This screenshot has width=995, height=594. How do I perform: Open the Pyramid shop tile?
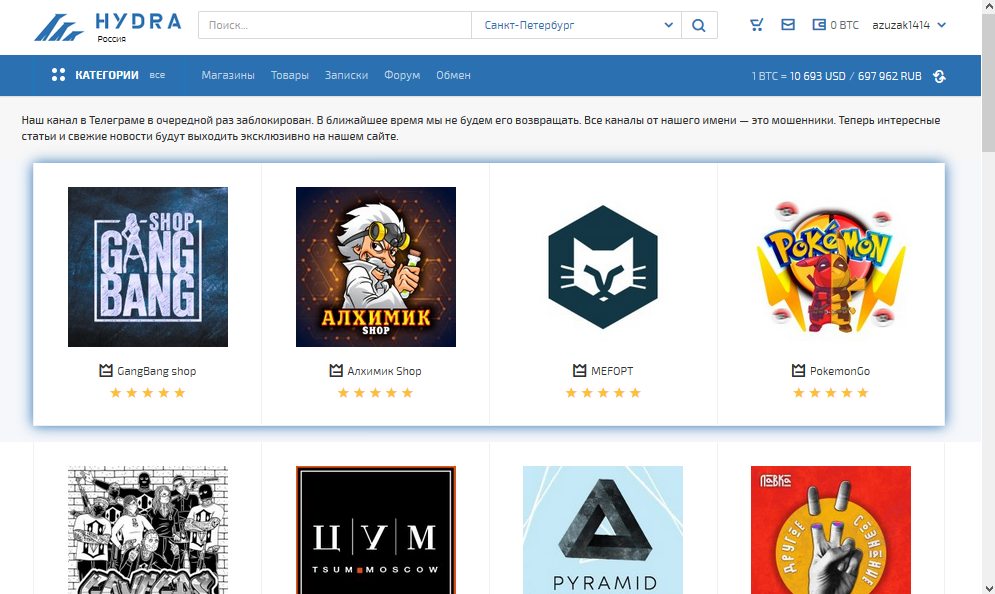tap(603, 530)
